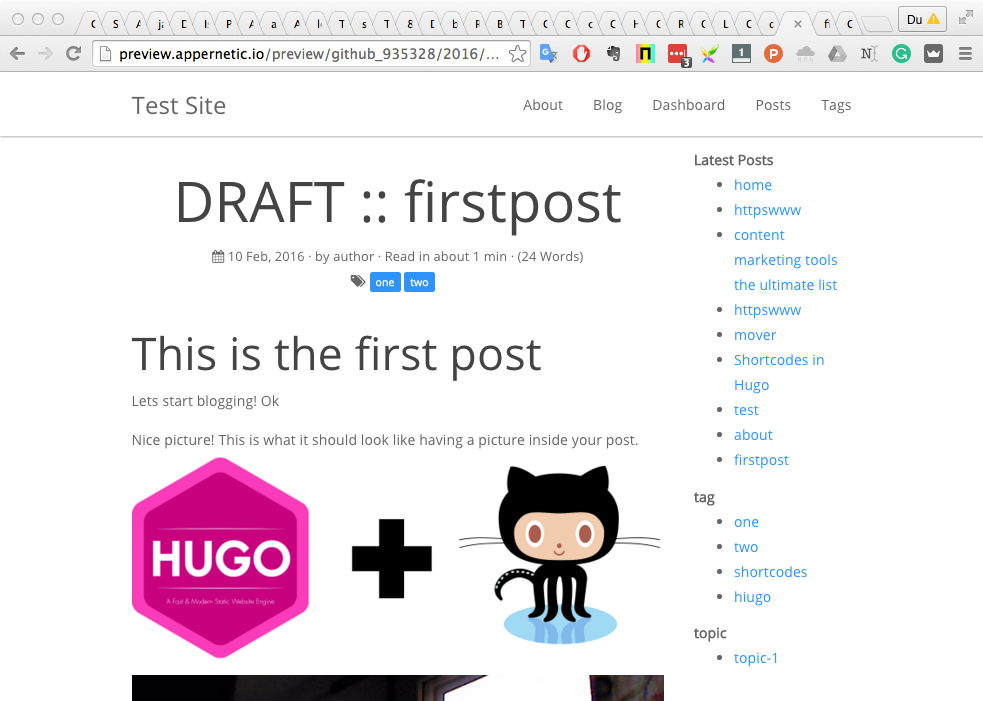The width and height of the screenshot is (983, 701).
Task: Click the 'DRAFT :: firstpost' heading
Action: (398, 203)
